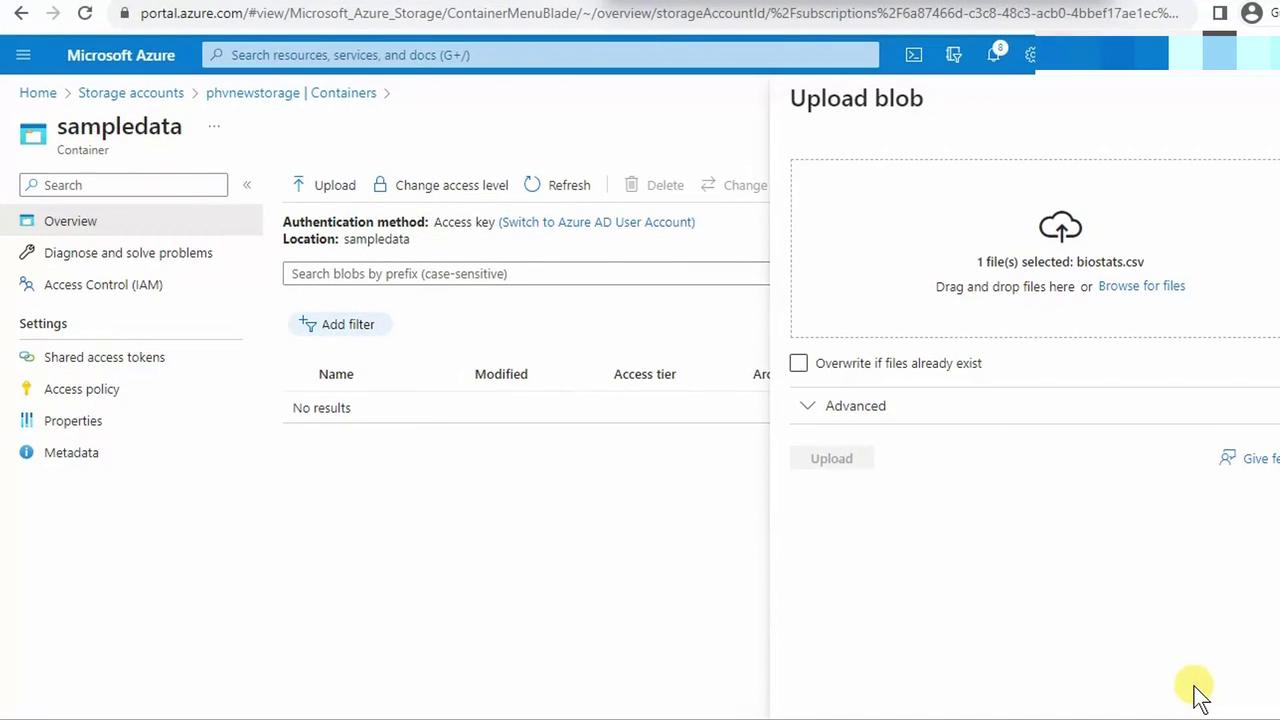Screen dimensions: 1280x720
Task: Click the 'No results' text
Action: click(x=322, y=408)
